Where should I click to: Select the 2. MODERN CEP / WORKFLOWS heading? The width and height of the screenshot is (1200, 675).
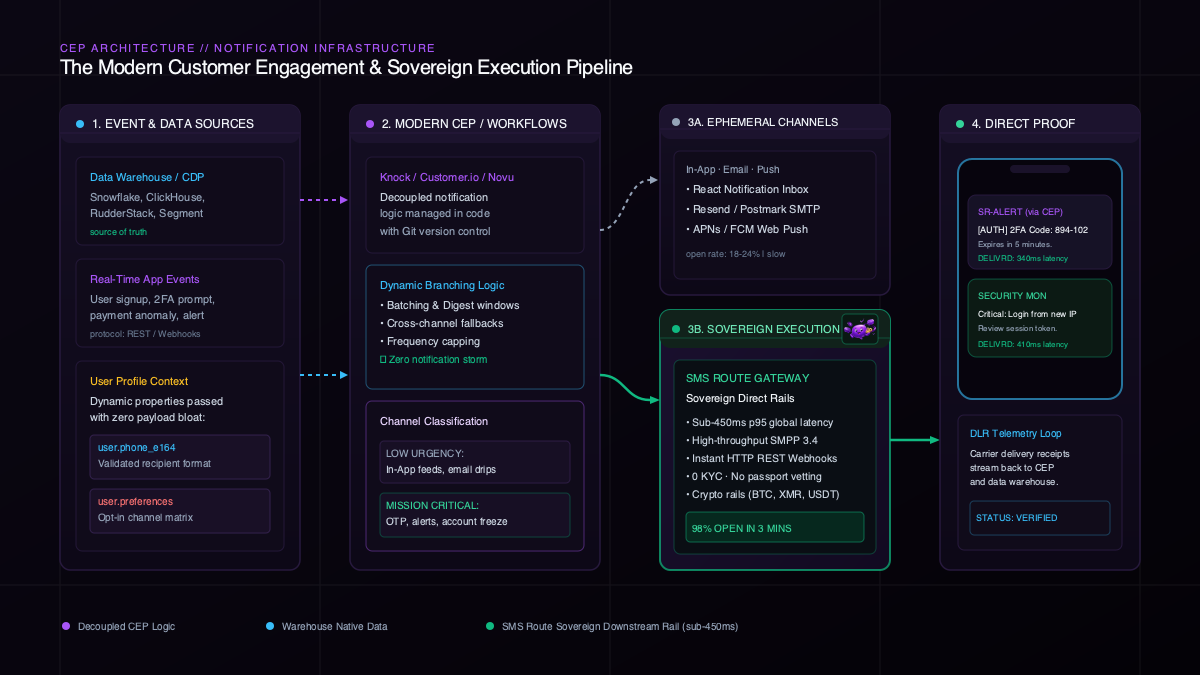point(474,124)
